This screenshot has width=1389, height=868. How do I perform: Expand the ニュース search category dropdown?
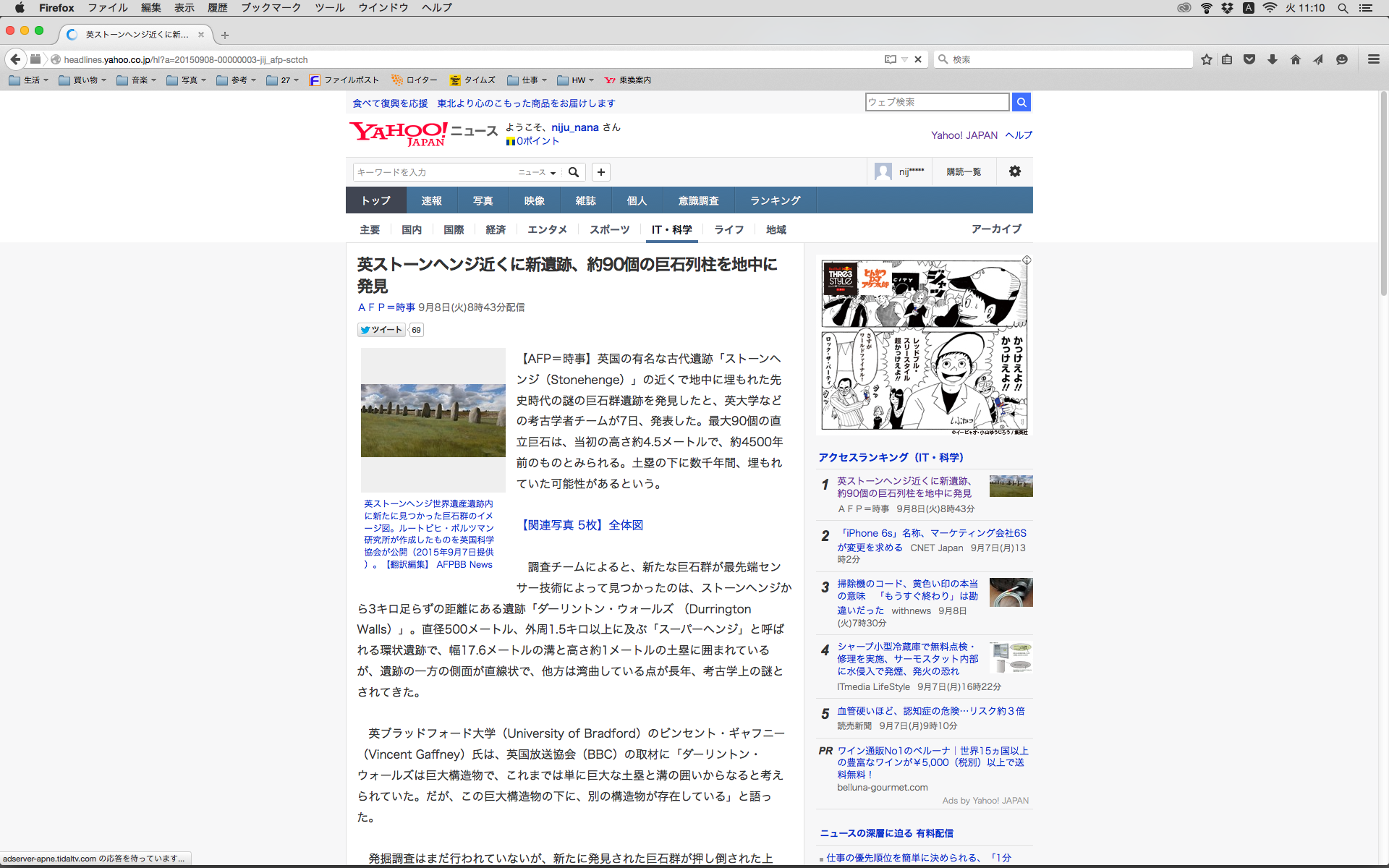click(537, 172)
